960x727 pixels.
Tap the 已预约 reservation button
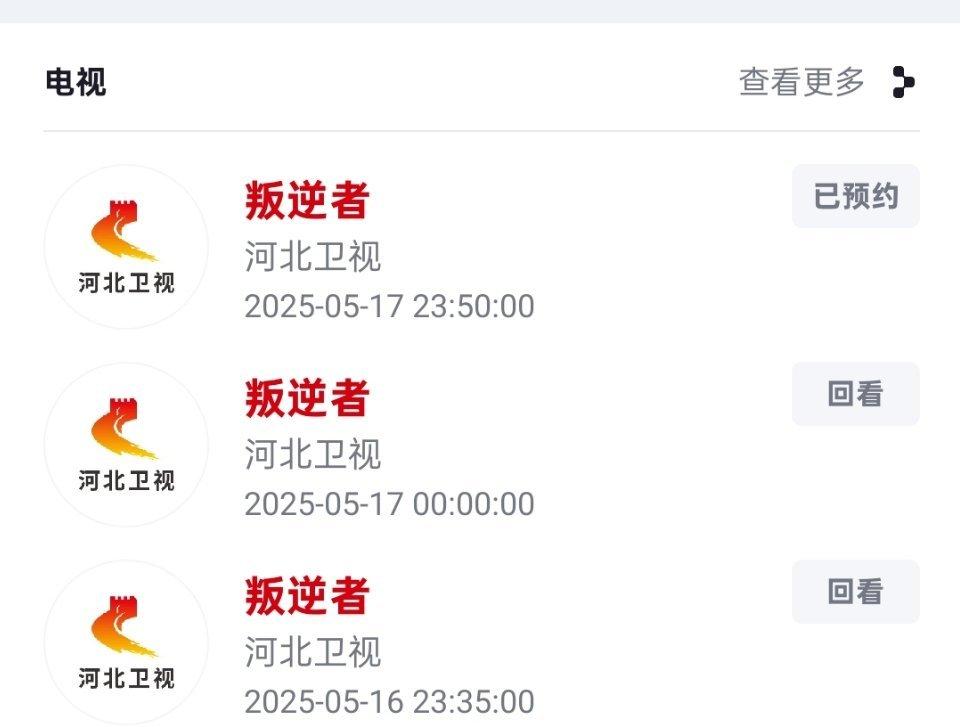click(x=855, y=196)
